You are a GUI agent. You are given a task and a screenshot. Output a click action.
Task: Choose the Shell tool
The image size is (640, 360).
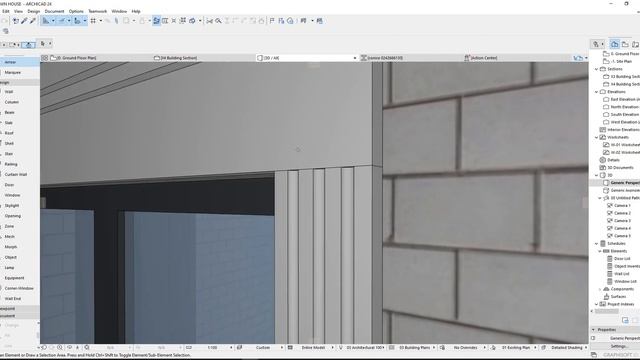tap(19, 143)
